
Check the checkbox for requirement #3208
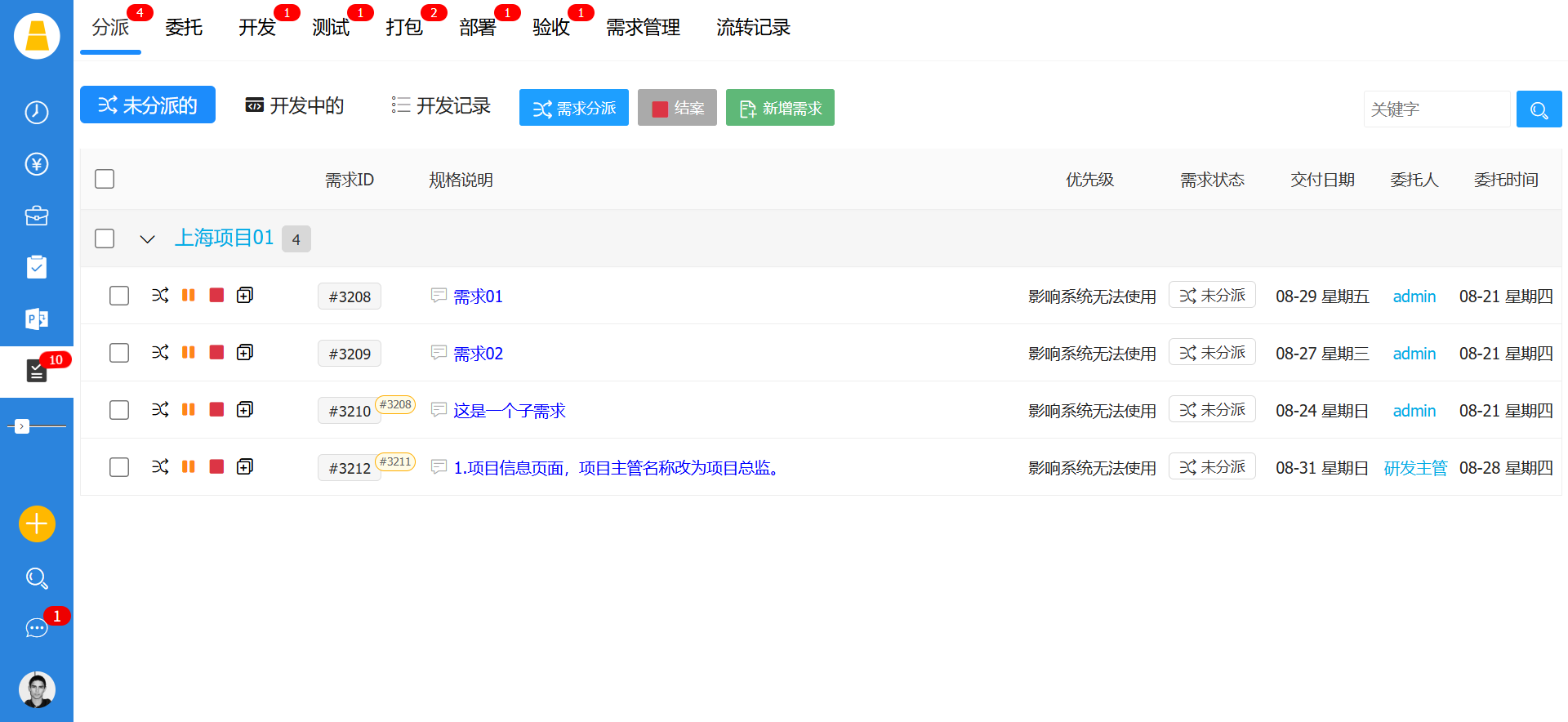(x=119, y=296)
